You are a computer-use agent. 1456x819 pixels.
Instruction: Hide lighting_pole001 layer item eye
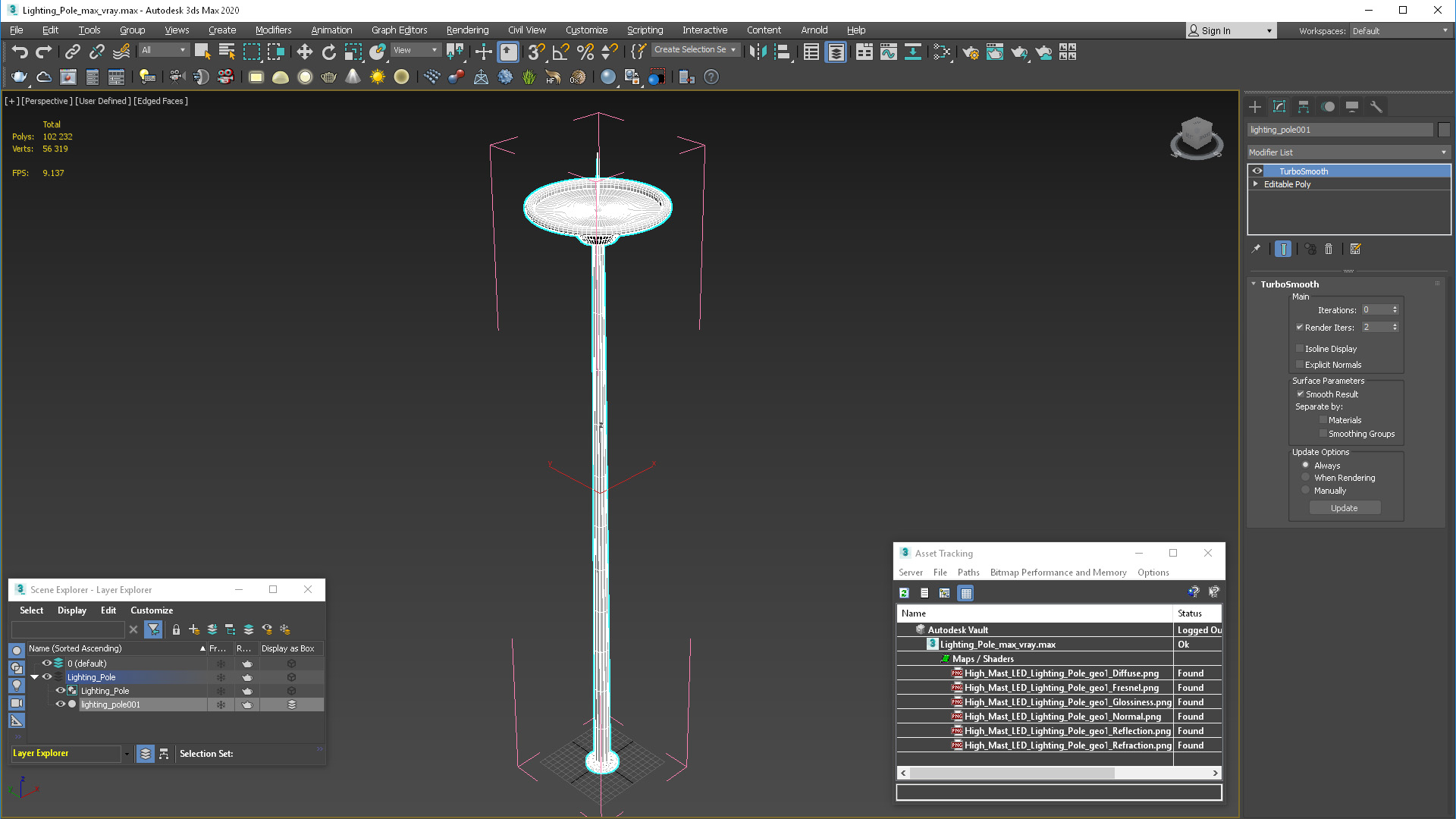point(60,704)
